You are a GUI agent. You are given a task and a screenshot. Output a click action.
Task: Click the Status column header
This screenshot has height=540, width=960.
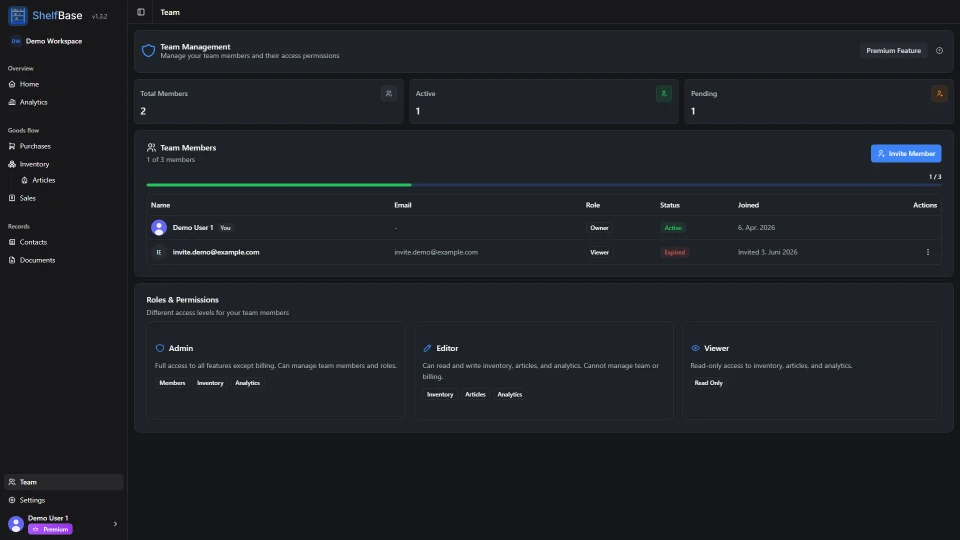coord(670,205)
